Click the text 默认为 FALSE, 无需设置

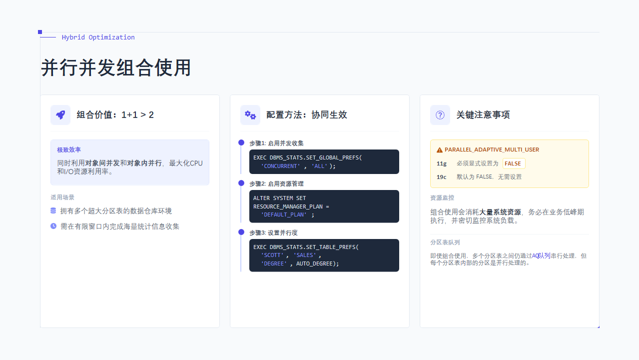pos(489,177)
